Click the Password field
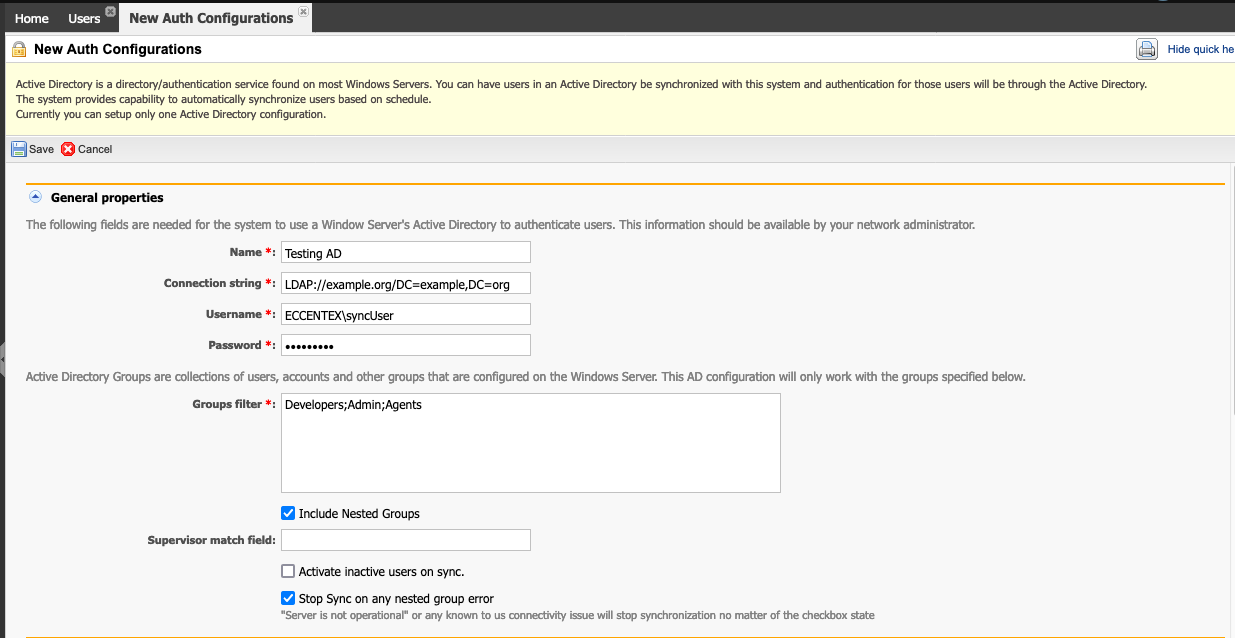 [406, 345]
